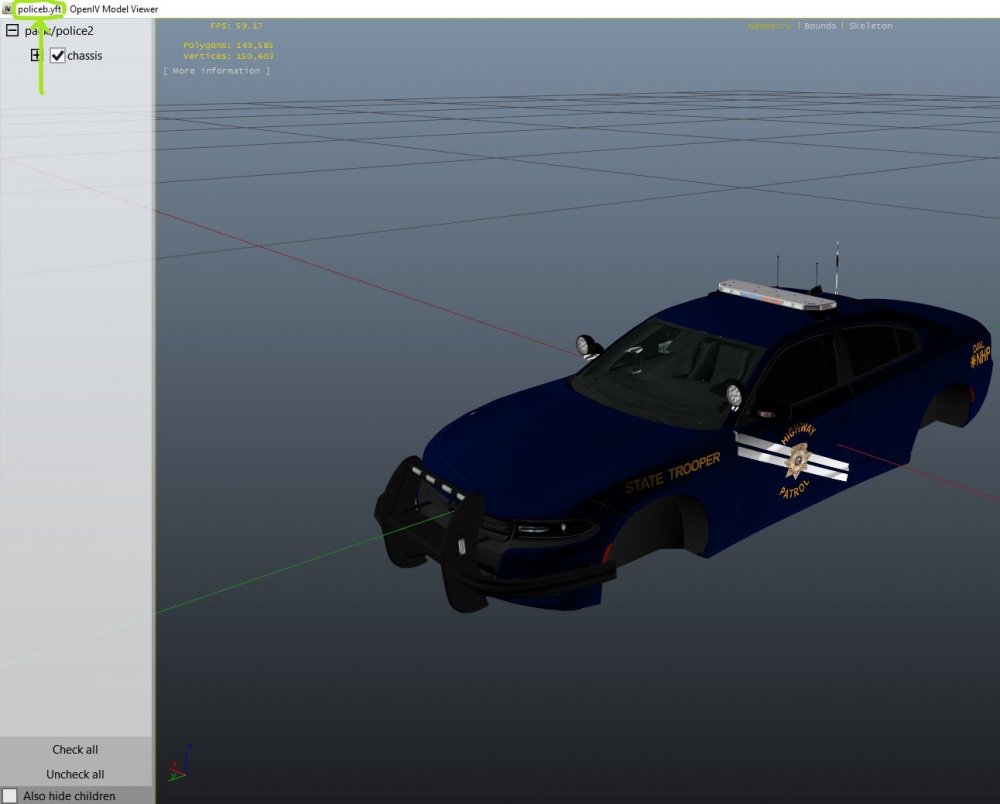Enable the Also hide children option
This screenshot has width=1000, height=804.
pos(10,796)
